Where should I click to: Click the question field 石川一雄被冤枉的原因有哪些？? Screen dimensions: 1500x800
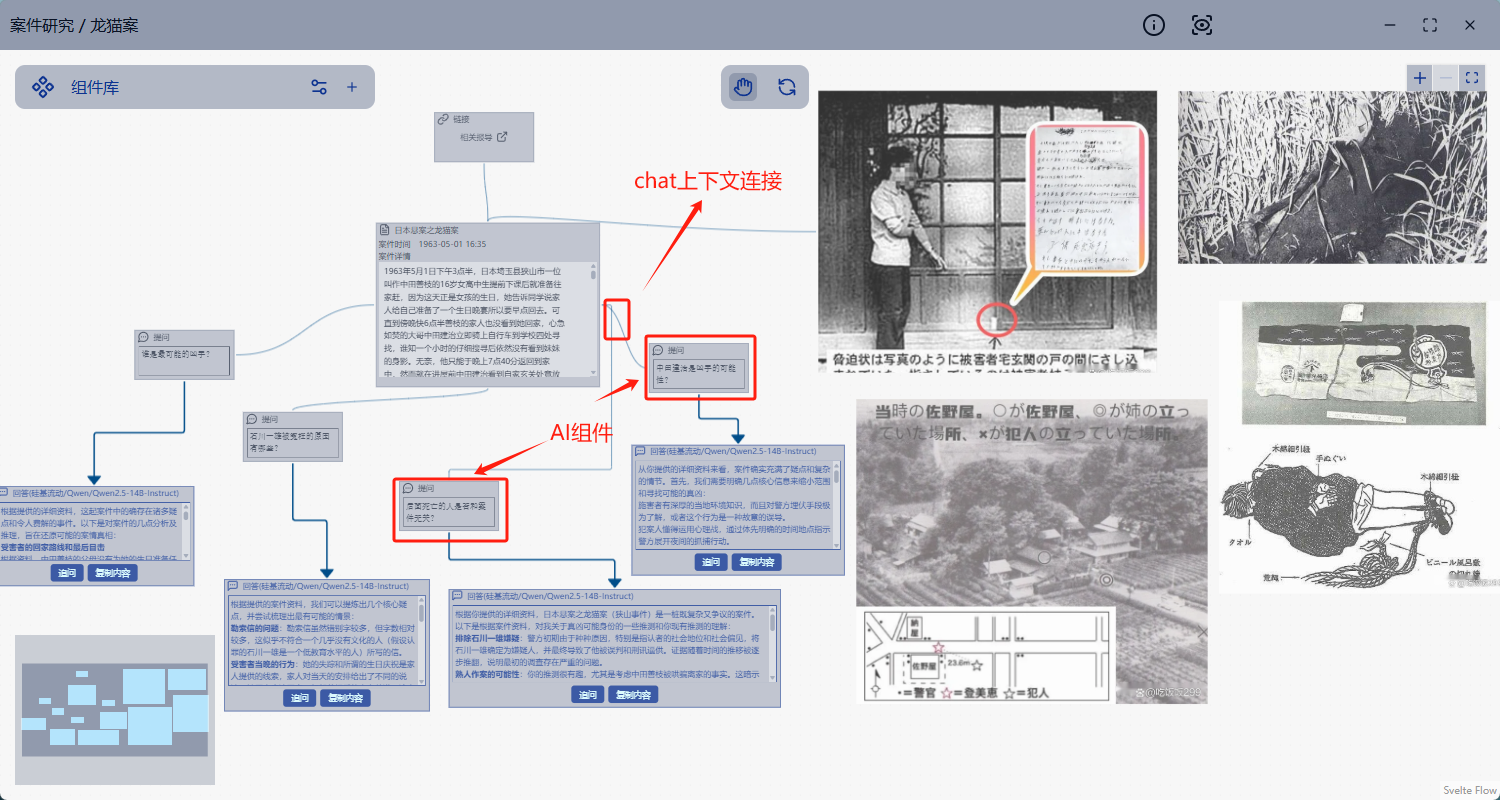[x=293, y=442]
